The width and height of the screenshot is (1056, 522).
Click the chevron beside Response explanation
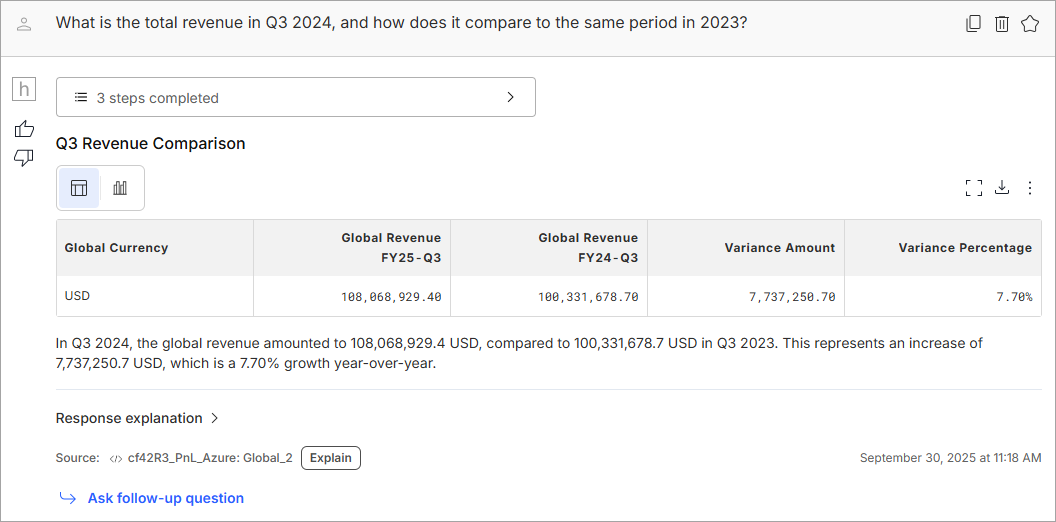tap(215, 418)
